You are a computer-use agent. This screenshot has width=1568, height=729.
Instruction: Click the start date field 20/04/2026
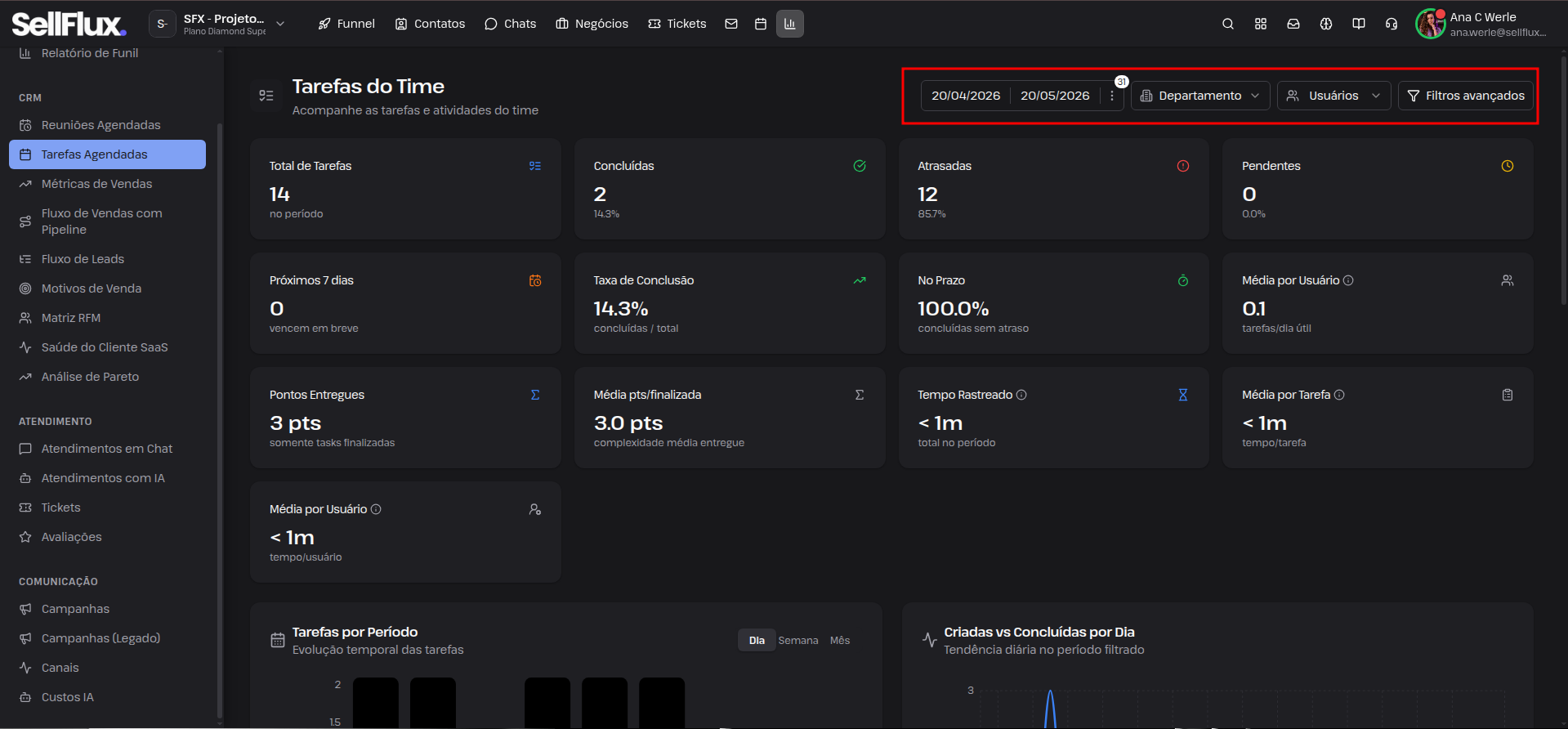(x=966, y=96)
